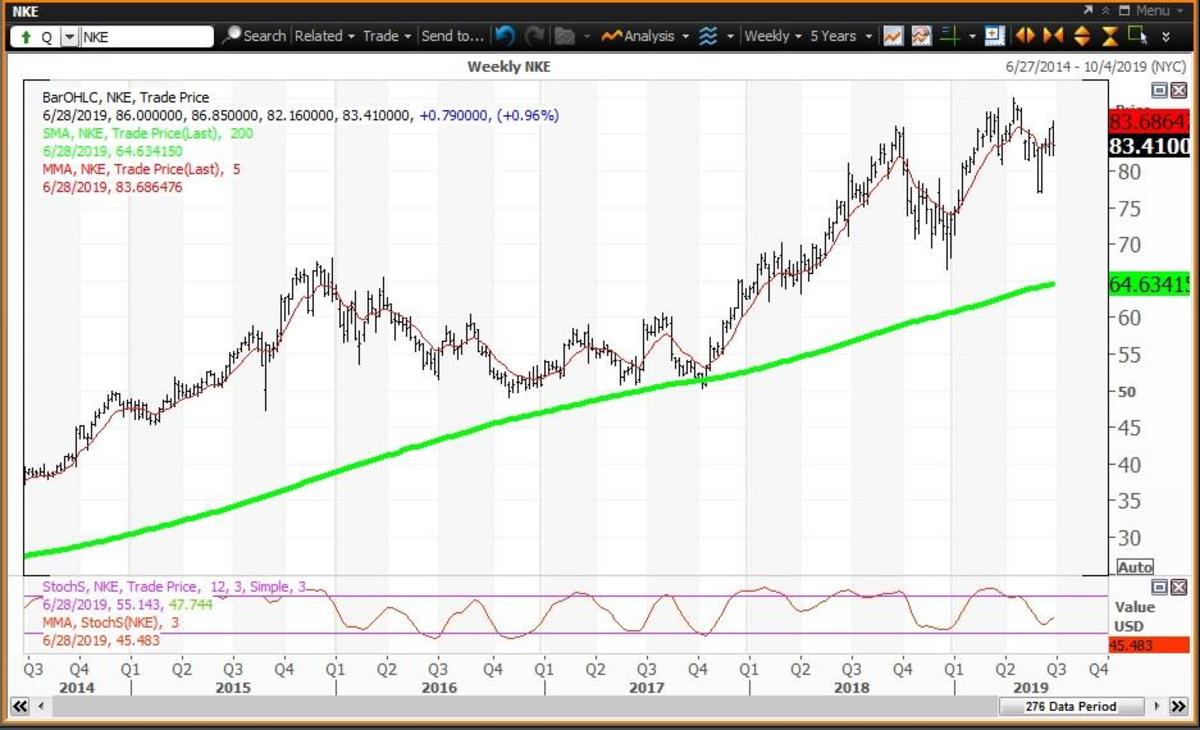1200x730 pixels.
Task: Click the horizontal compress arrows icon
Action: click(x=1053, y=36)
